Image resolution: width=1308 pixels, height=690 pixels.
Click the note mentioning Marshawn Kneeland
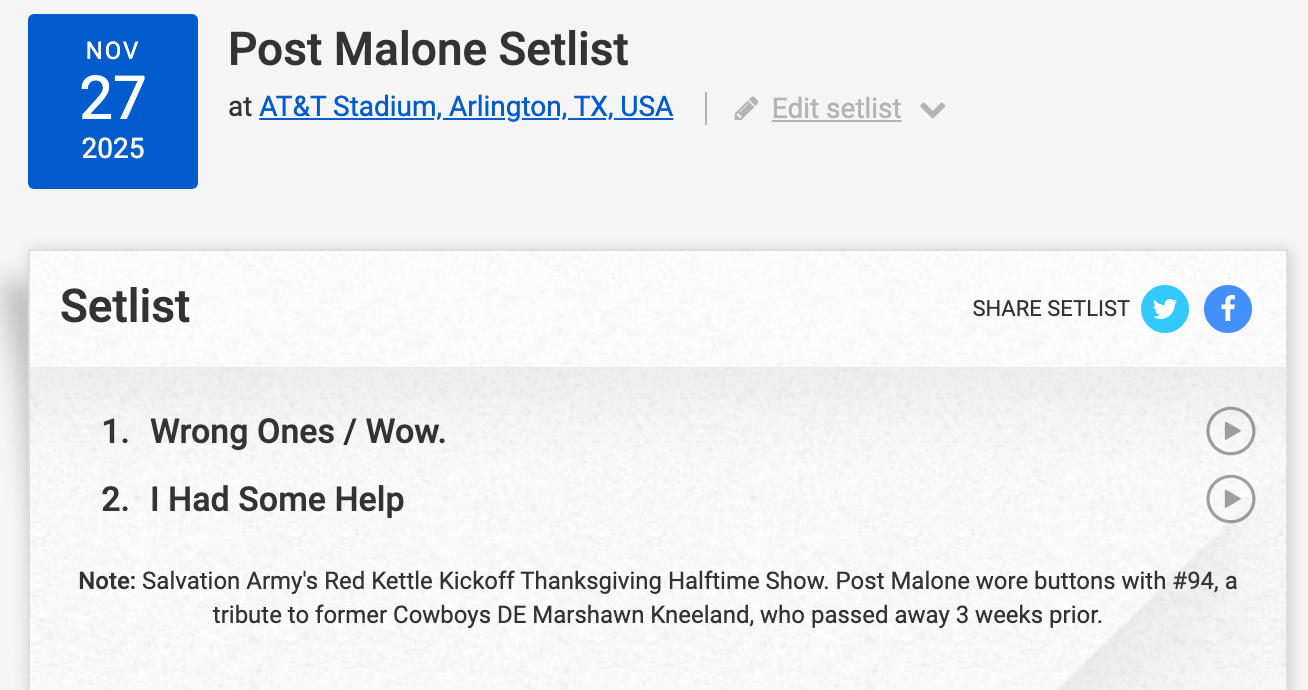(657, 614)
